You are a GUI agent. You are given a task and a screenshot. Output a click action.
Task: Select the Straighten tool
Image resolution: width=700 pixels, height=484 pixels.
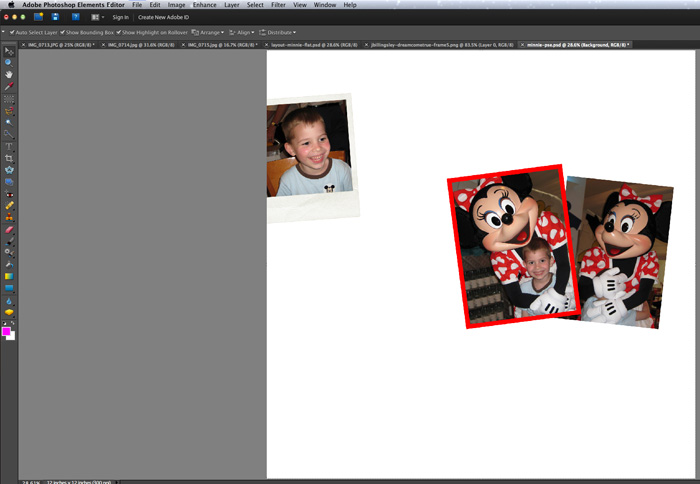[8, 182]
